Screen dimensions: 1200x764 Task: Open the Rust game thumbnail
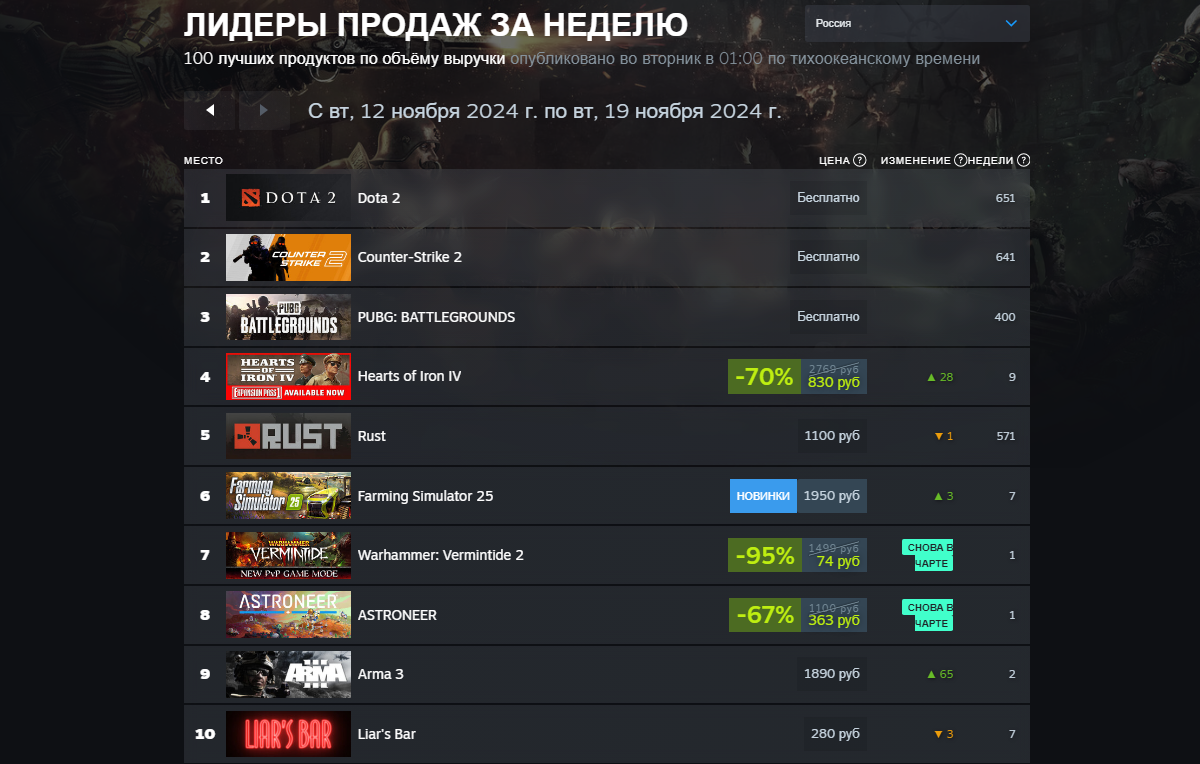pyautogui.click(x=288, y=436)
